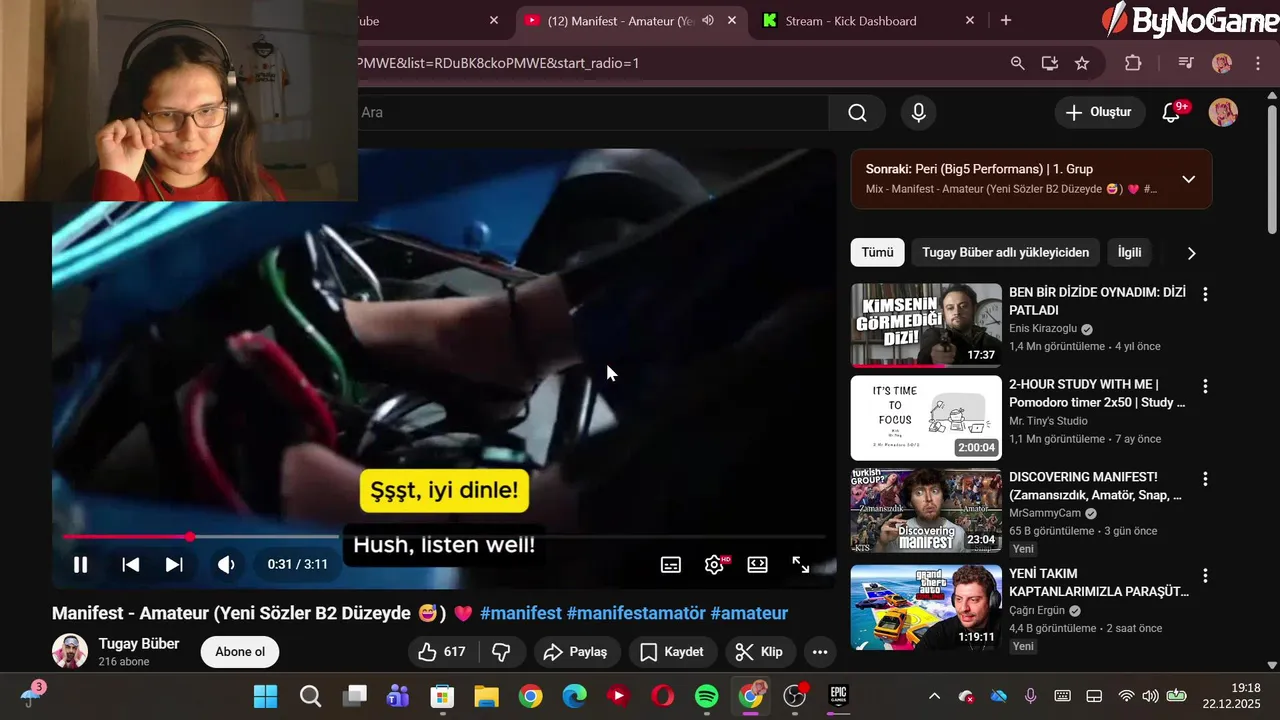This screenshot has width=1280, height=720.
Task: Go to the previous video in the player
Action: [131, 564]
